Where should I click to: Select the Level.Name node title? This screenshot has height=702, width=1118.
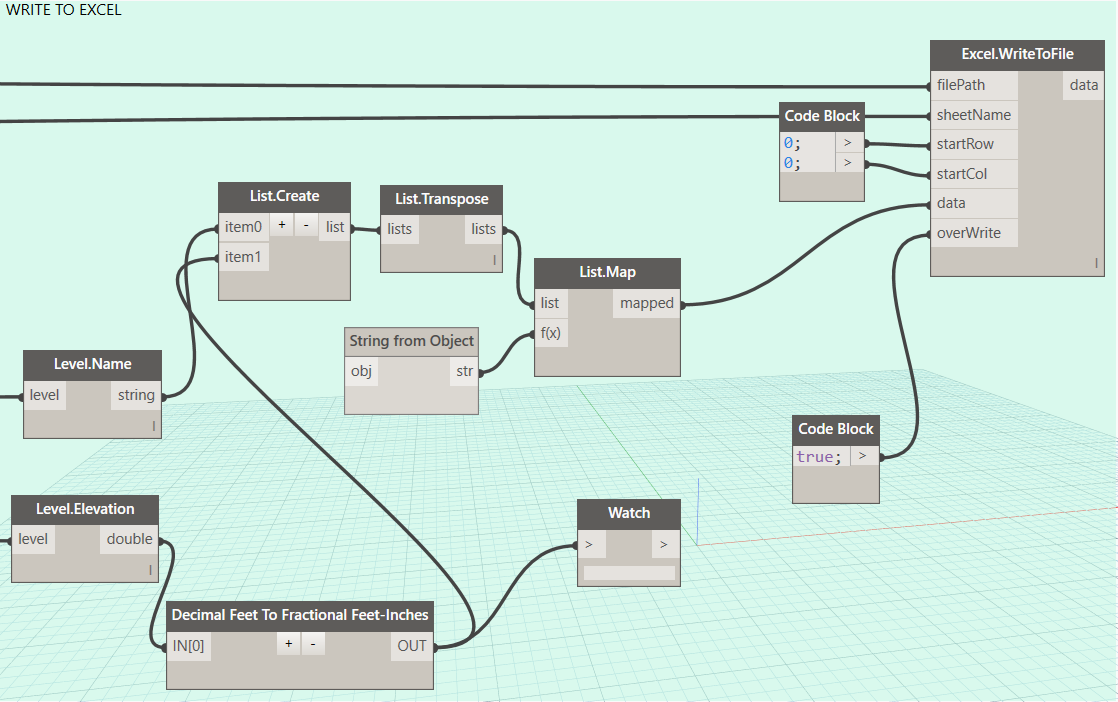(93, 364)
